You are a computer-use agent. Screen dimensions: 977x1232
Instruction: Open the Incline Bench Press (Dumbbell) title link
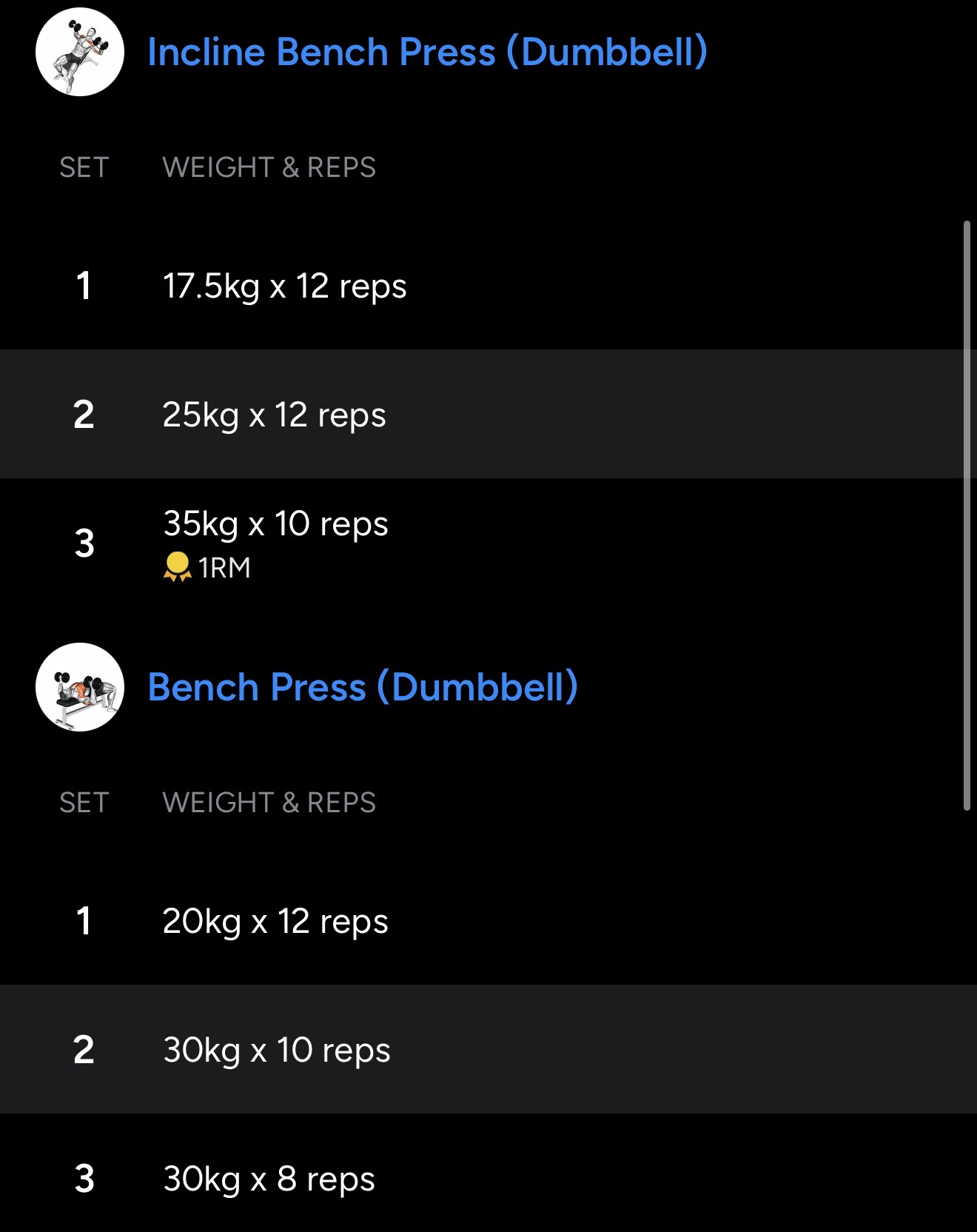tap(427, 52)
